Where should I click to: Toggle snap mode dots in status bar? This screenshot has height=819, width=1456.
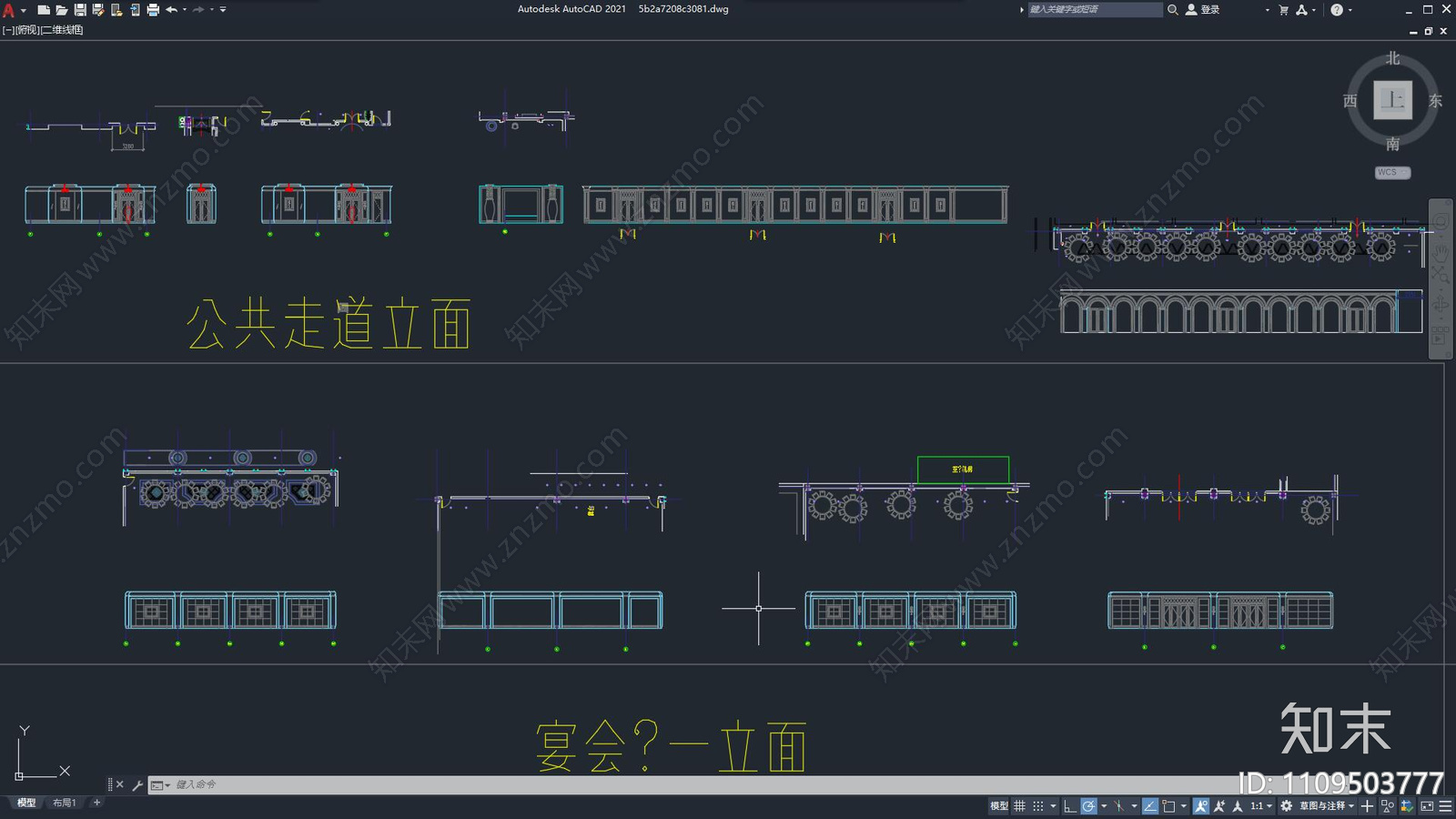click(1038, 805)
